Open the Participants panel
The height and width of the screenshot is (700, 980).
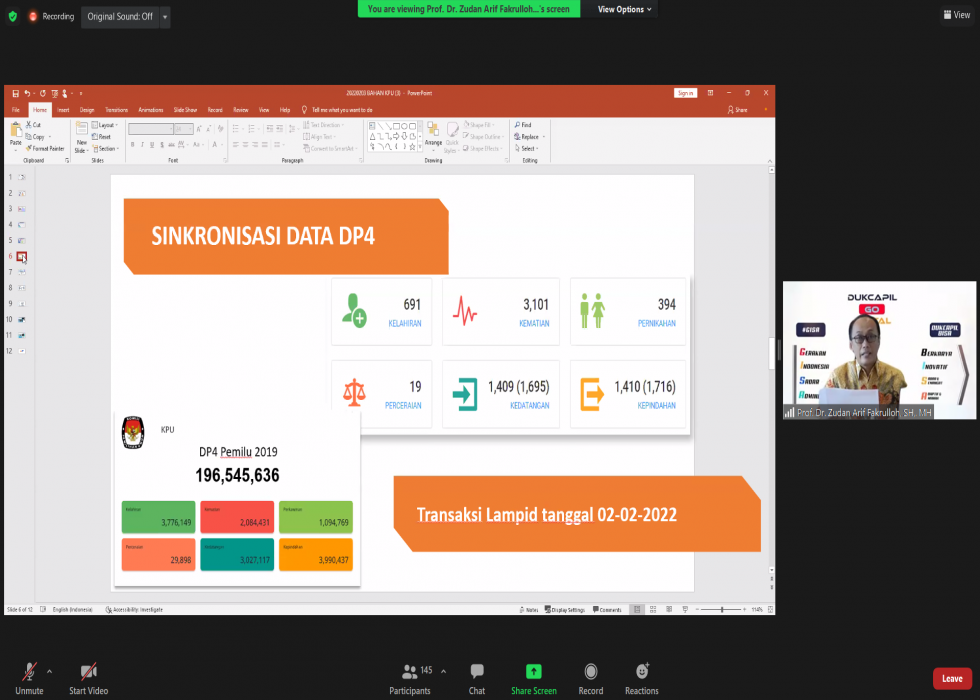click(410, 671)
